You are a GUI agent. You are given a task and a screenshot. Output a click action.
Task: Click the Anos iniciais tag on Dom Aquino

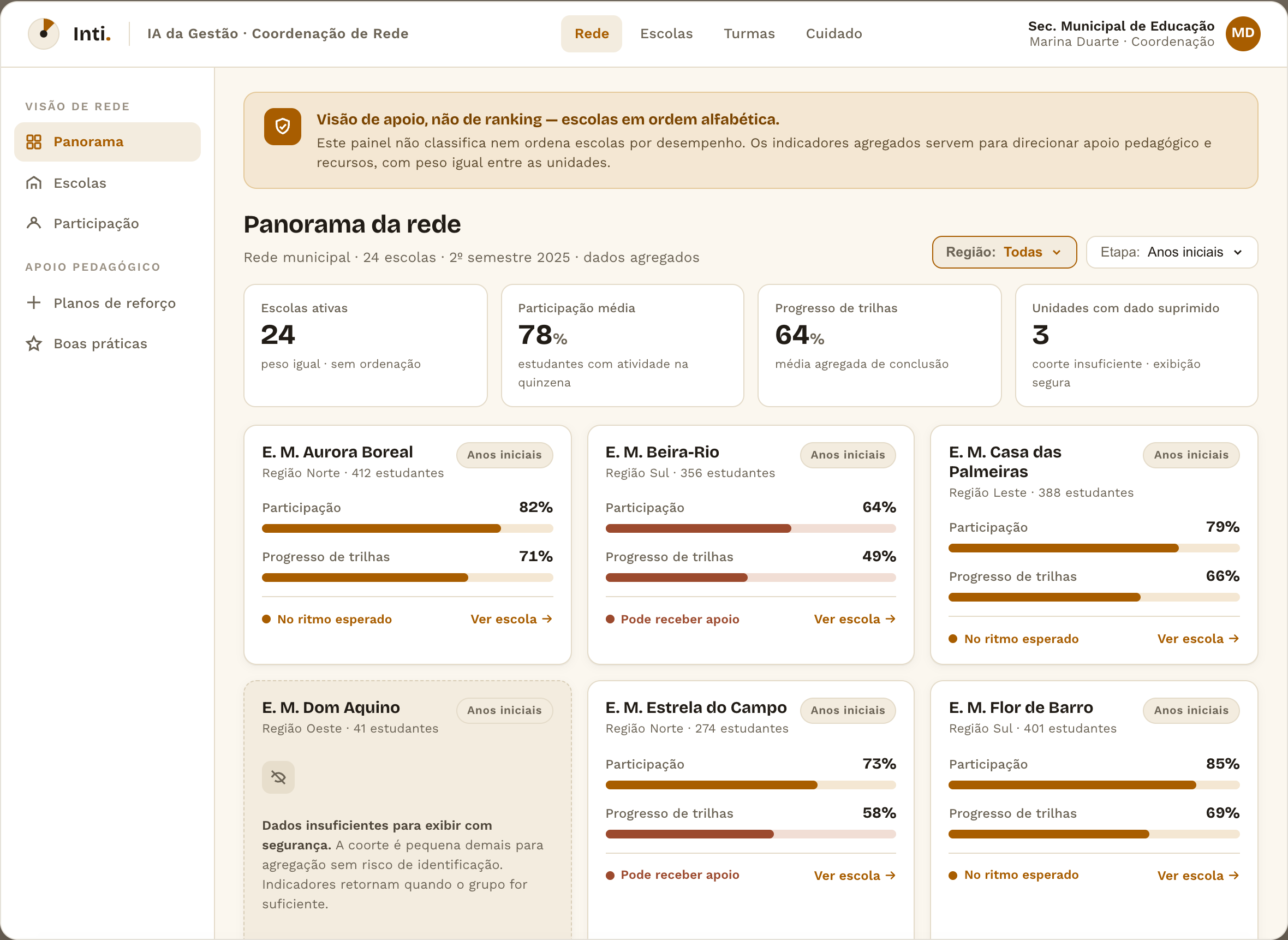point(505,710)
